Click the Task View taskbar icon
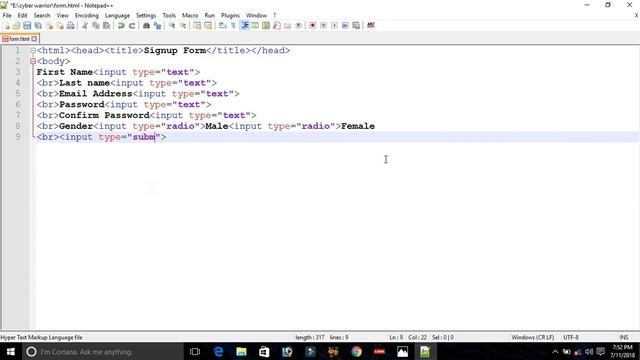The height and width of the screenshot is (360, 640). 195,351
